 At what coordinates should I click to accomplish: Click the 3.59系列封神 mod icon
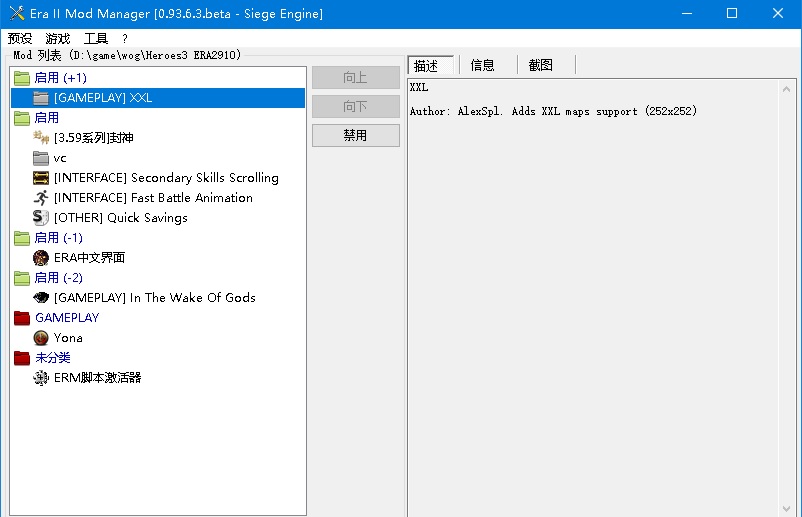pyautogui.click(x=41, y=138)
